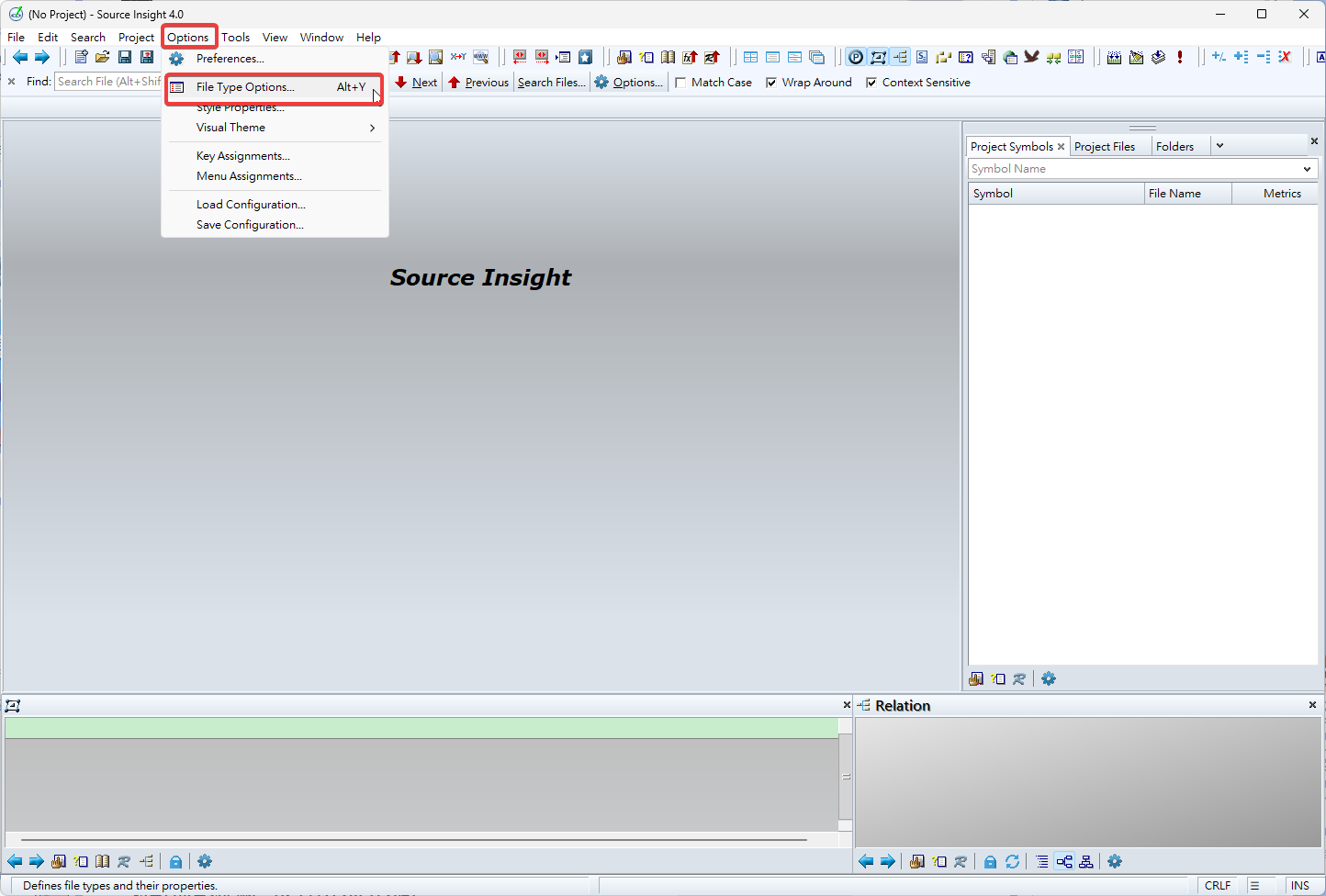Choose Preferences from the Options menu

point(275,59)
